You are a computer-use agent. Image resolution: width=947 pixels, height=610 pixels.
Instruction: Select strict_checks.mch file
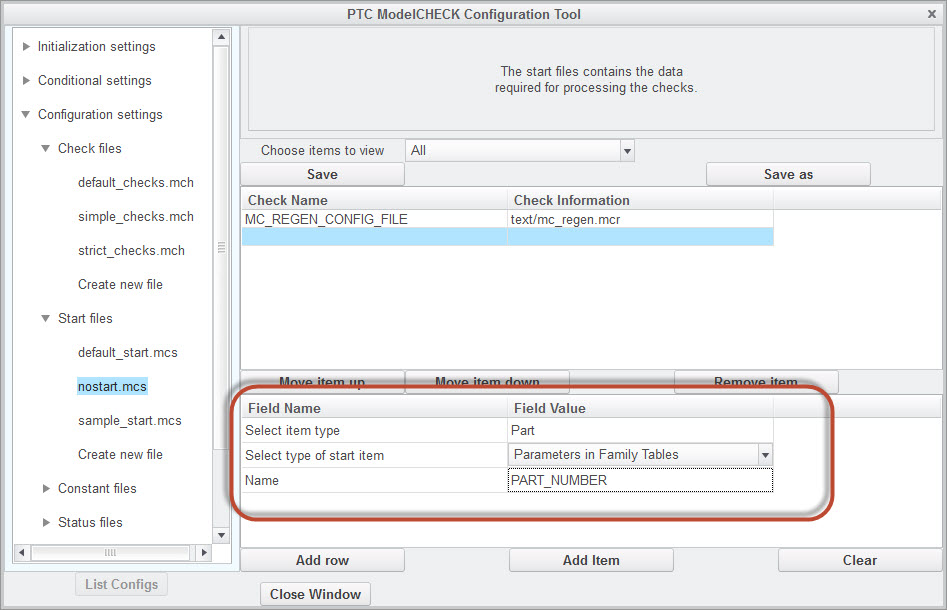click(x=131, y=250)
